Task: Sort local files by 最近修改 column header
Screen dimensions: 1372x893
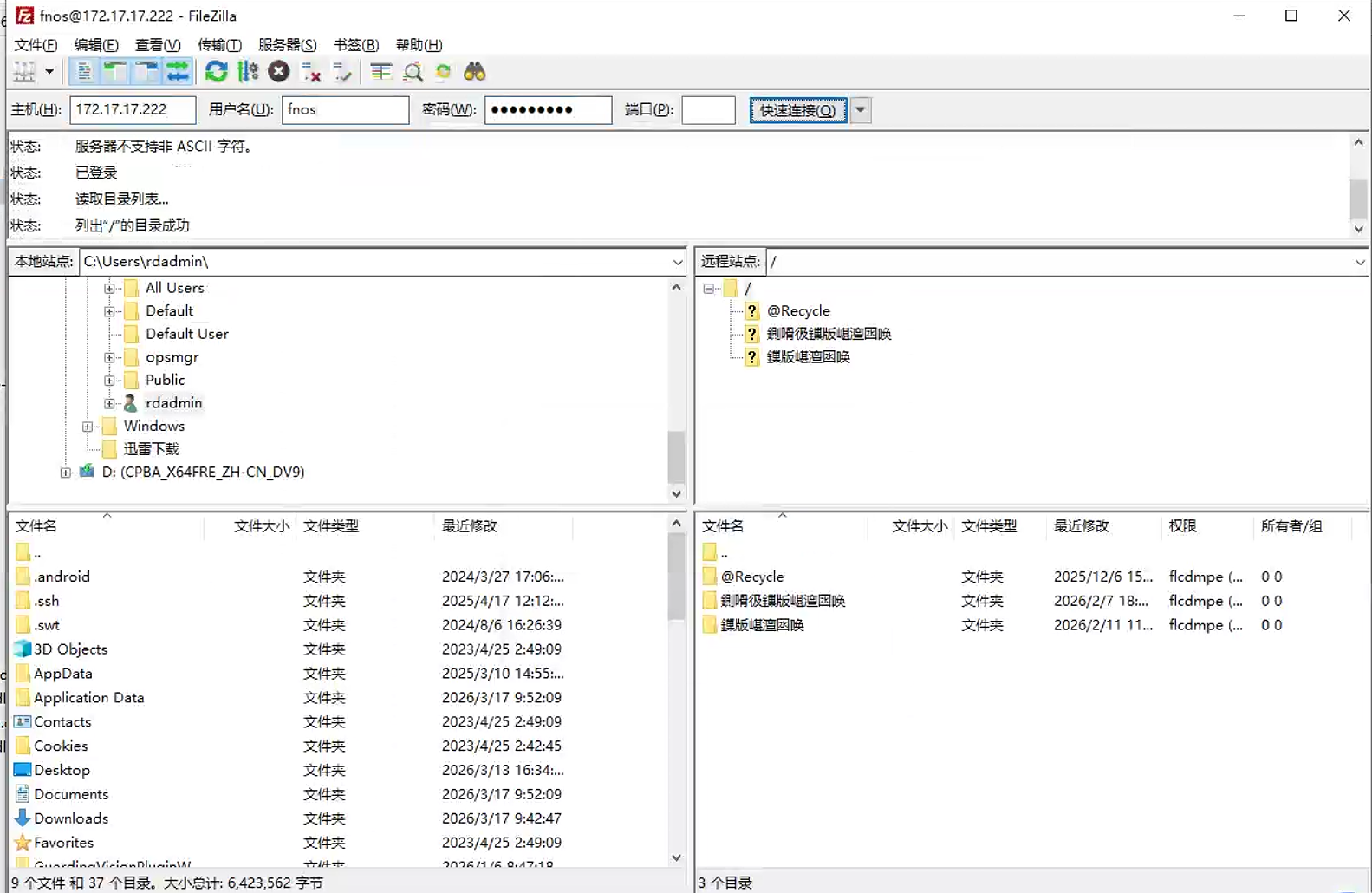Action: point(470,526)
